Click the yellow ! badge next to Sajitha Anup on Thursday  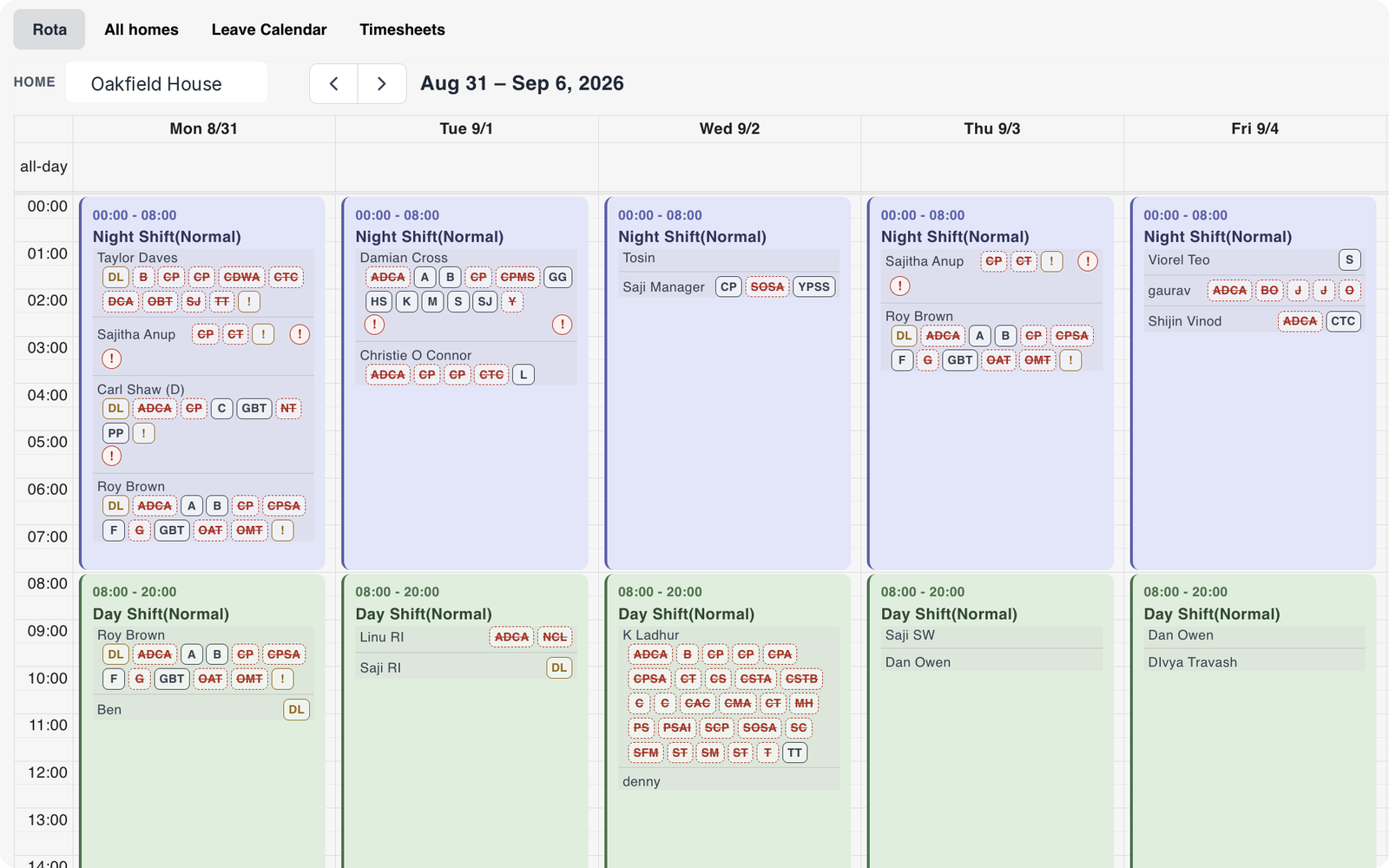tap(1052, 261)
